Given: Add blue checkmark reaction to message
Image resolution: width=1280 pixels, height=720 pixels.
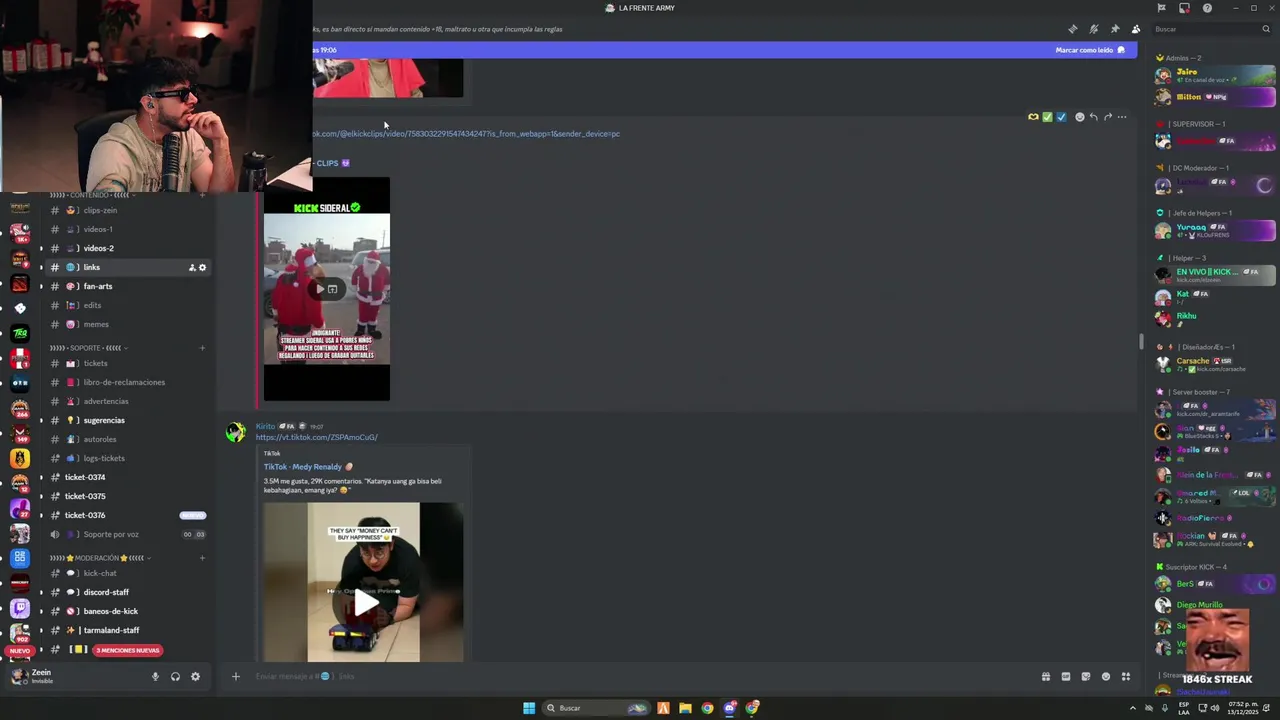Looking at the screenshot, I should 1061,117.
